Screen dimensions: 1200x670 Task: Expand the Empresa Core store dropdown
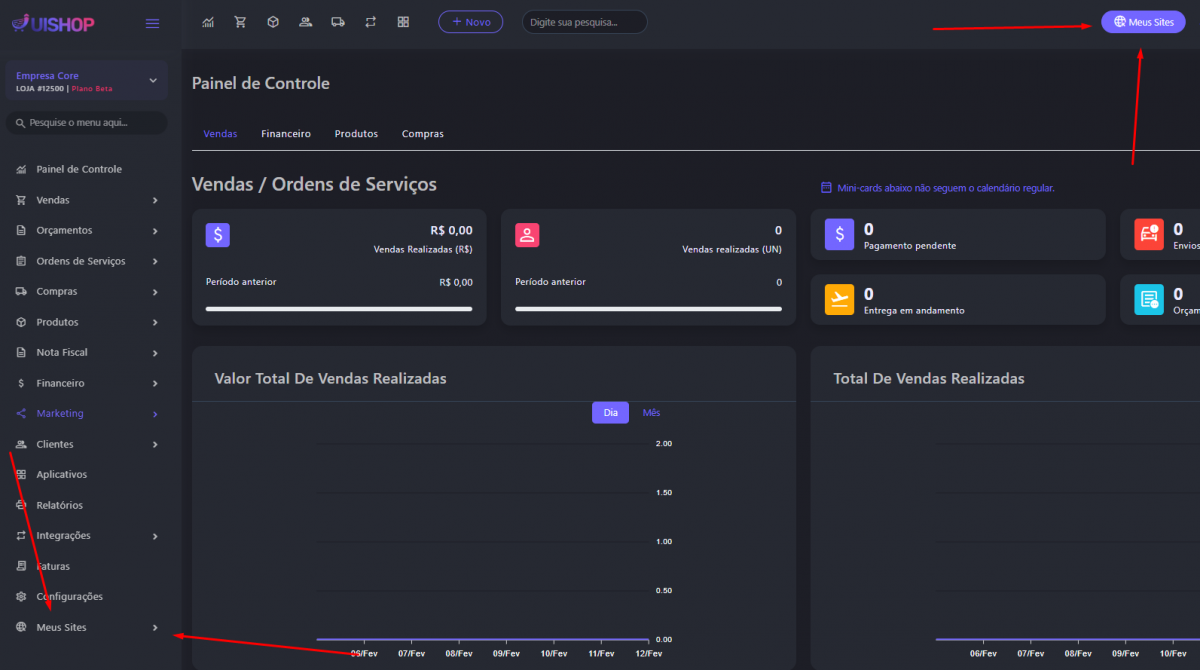pyautogui.click(x=153, y=80)
